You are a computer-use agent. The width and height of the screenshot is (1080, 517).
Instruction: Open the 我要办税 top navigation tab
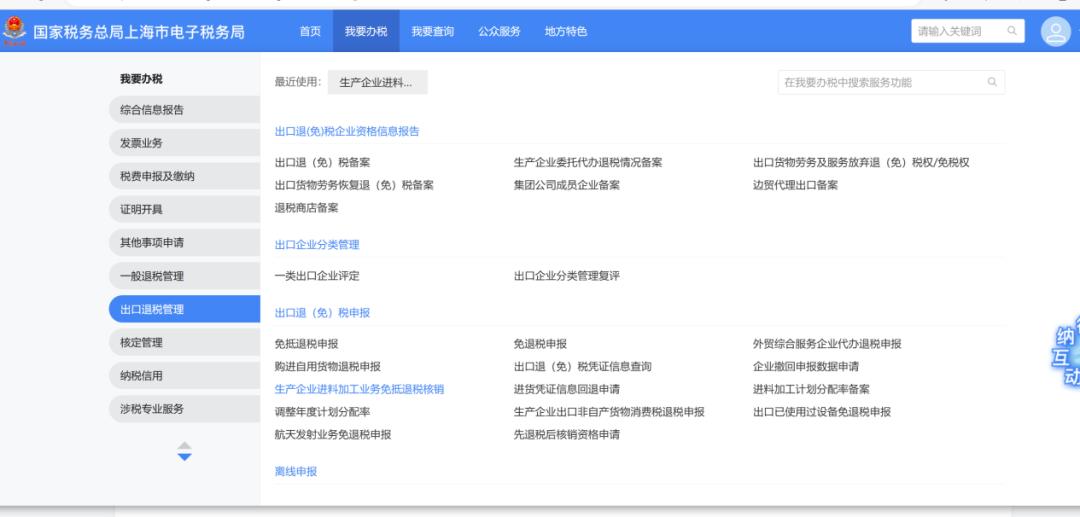tap(365, 32)
